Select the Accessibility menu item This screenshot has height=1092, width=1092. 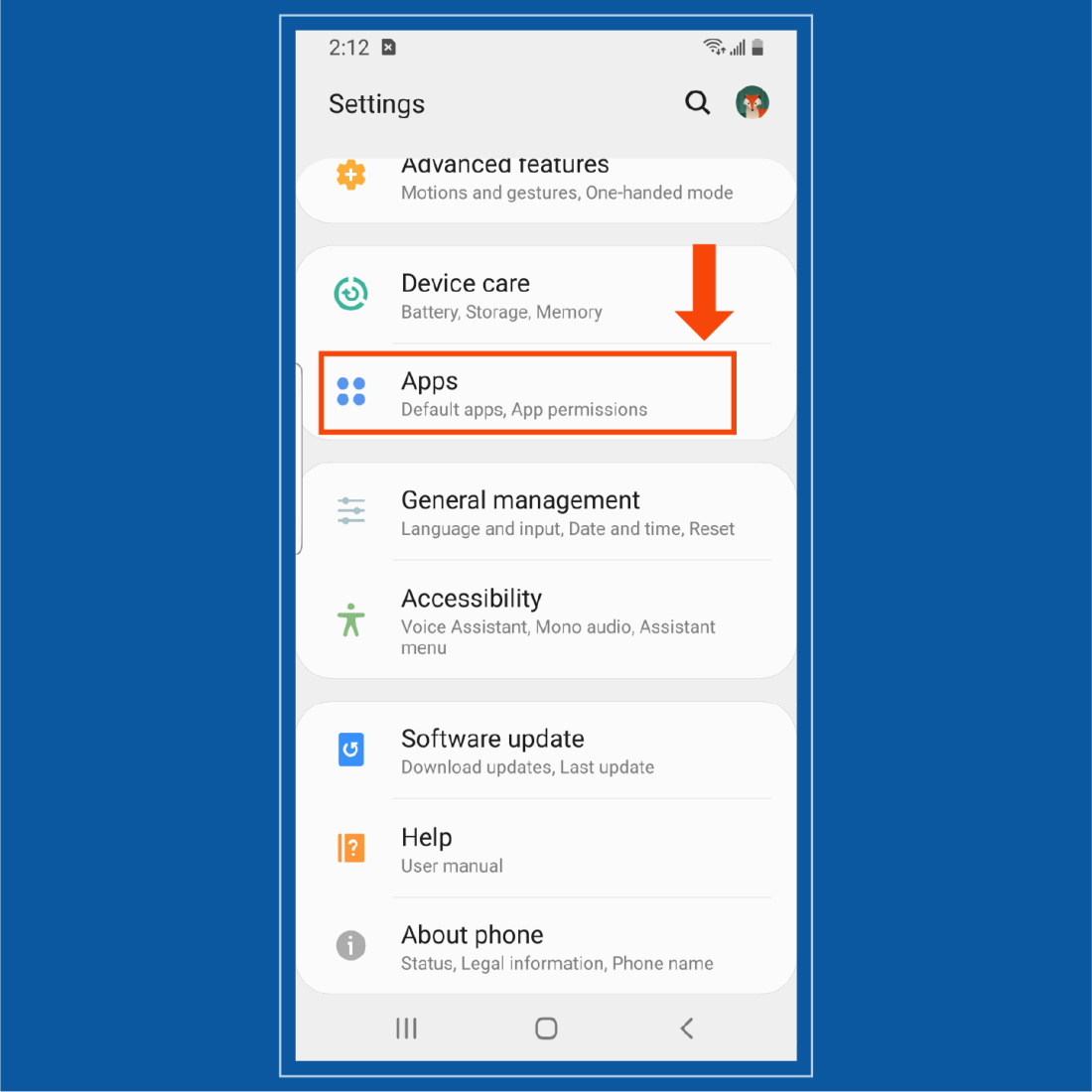pos(558,618)
